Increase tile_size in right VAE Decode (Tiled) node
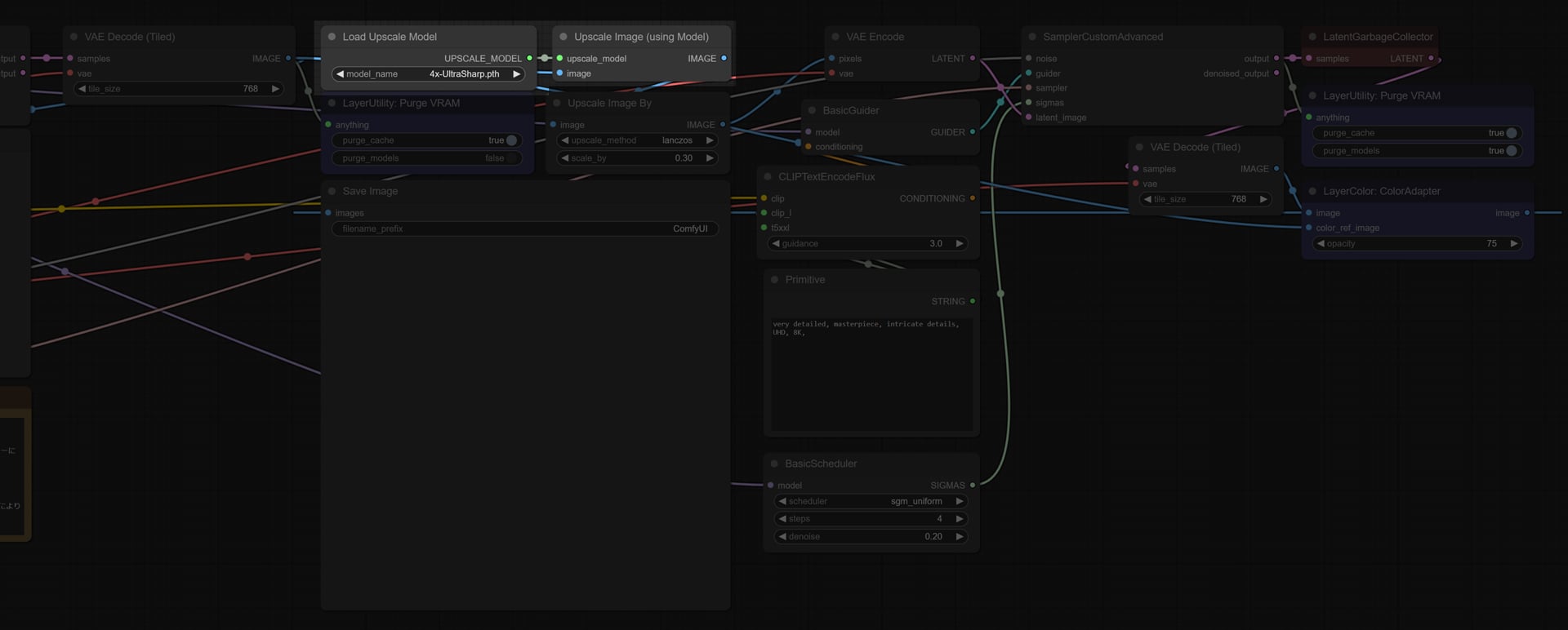This screenshot has width=1568, height=630. tap(1263, 199)
